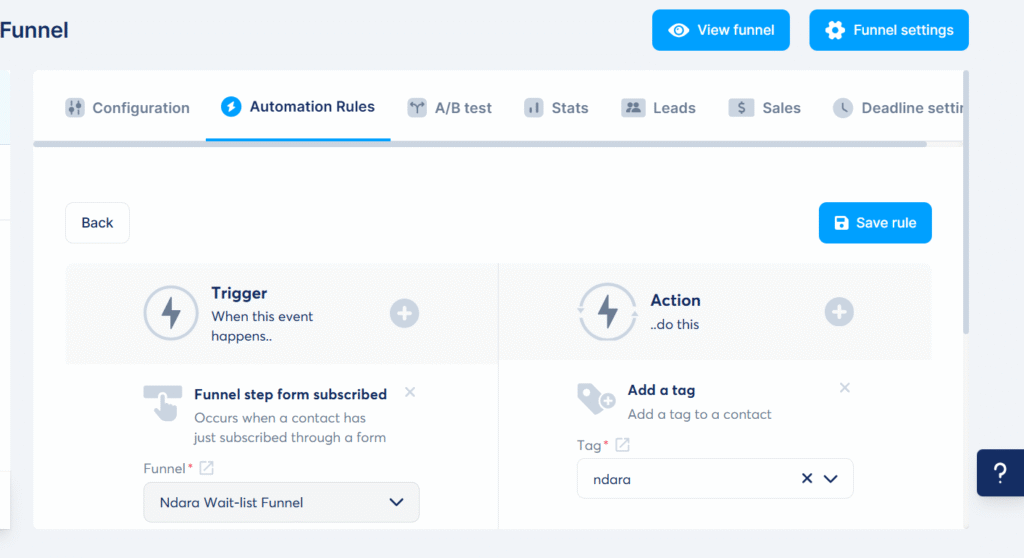
Task: Open the help question mark widget
Action: 999,473
